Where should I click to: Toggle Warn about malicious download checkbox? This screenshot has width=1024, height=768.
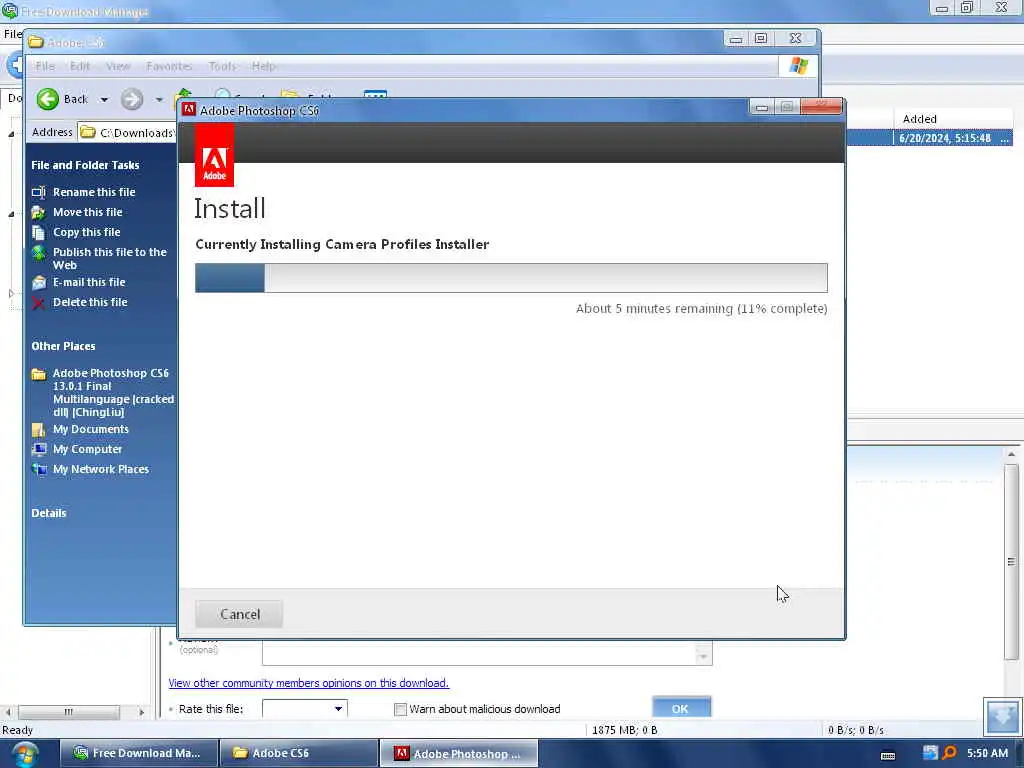400,709
